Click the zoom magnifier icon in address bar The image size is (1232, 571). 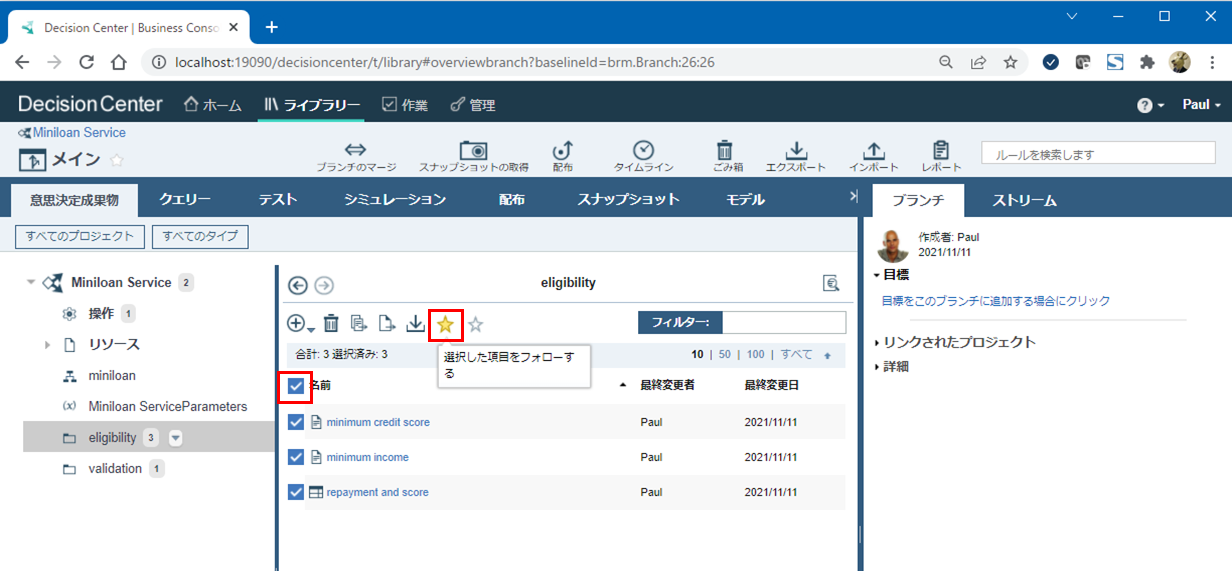[945, 62]
